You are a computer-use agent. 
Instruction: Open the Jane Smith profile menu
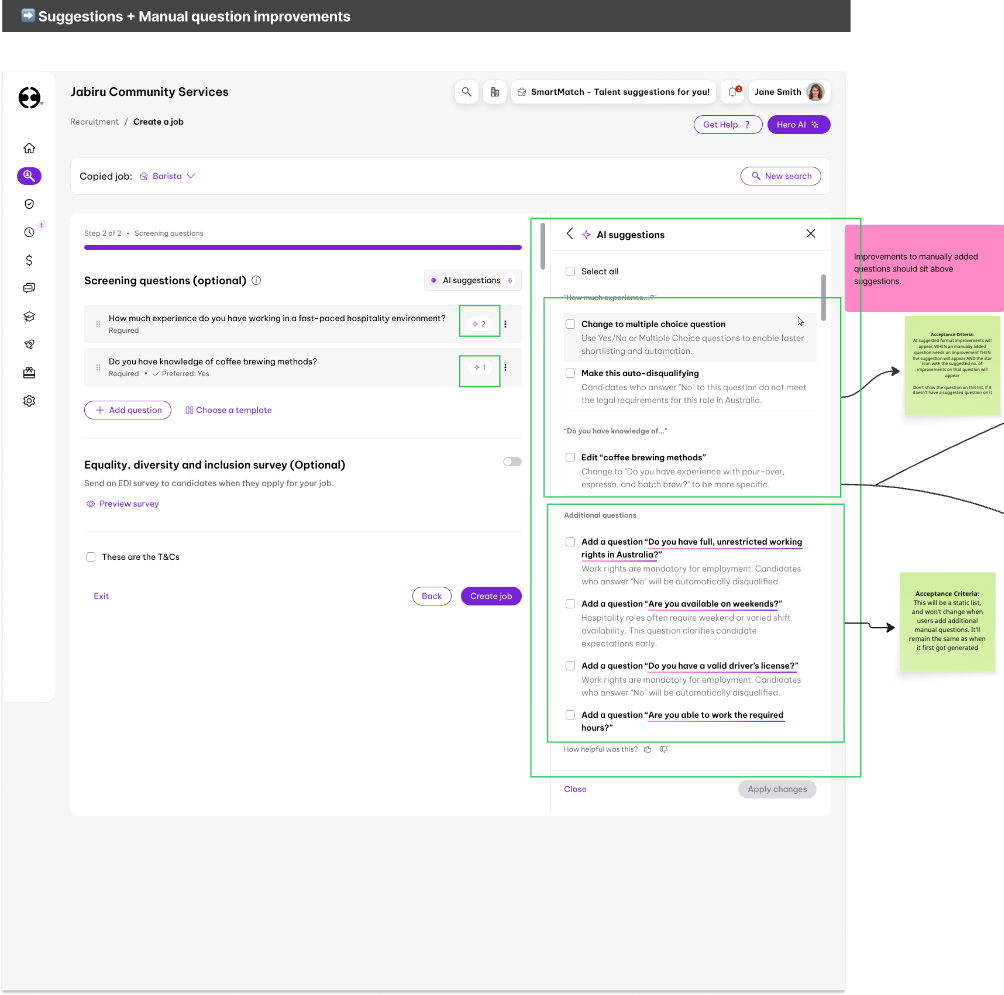pos(789,92)
